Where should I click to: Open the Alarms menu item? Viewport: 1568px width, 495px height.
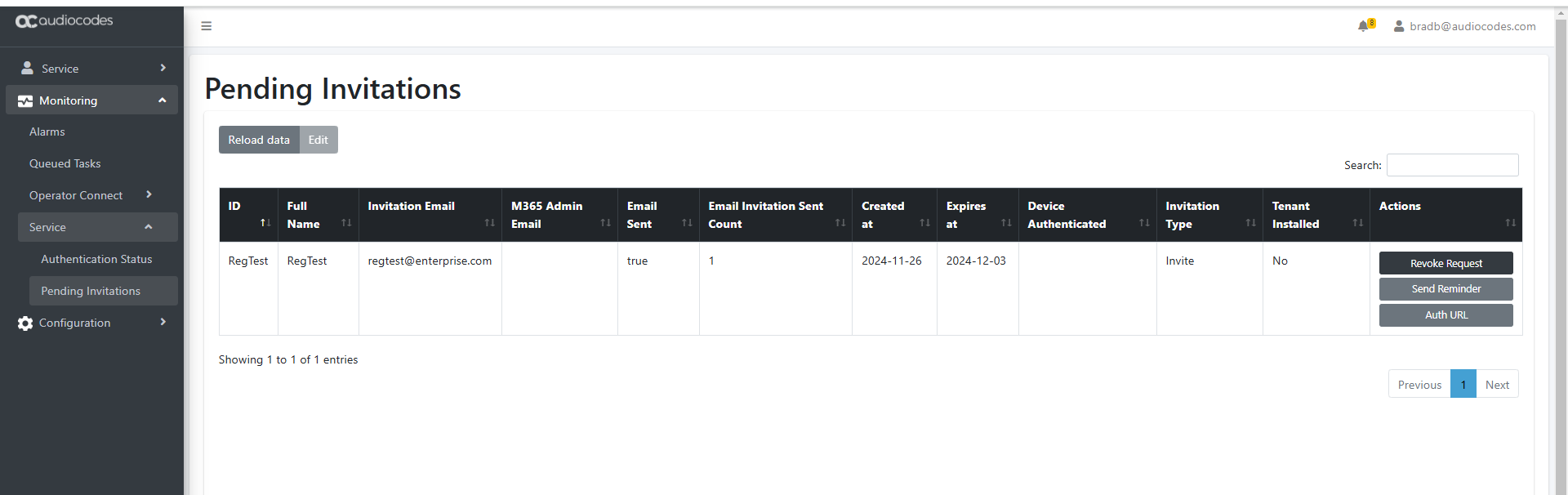[x=47, y=132]
